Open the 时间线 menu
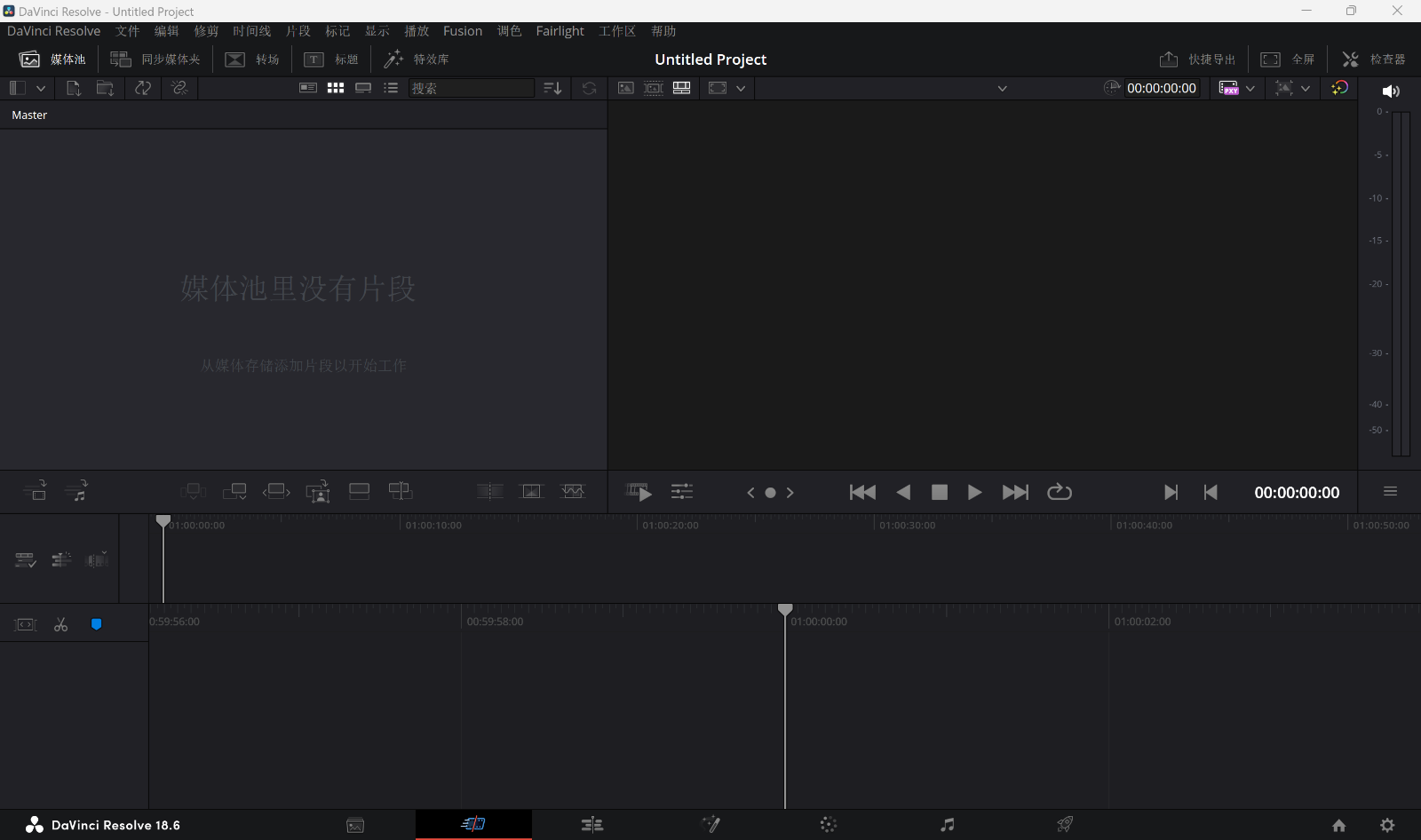Viewport: 1421px width, 840px height. 252,31
